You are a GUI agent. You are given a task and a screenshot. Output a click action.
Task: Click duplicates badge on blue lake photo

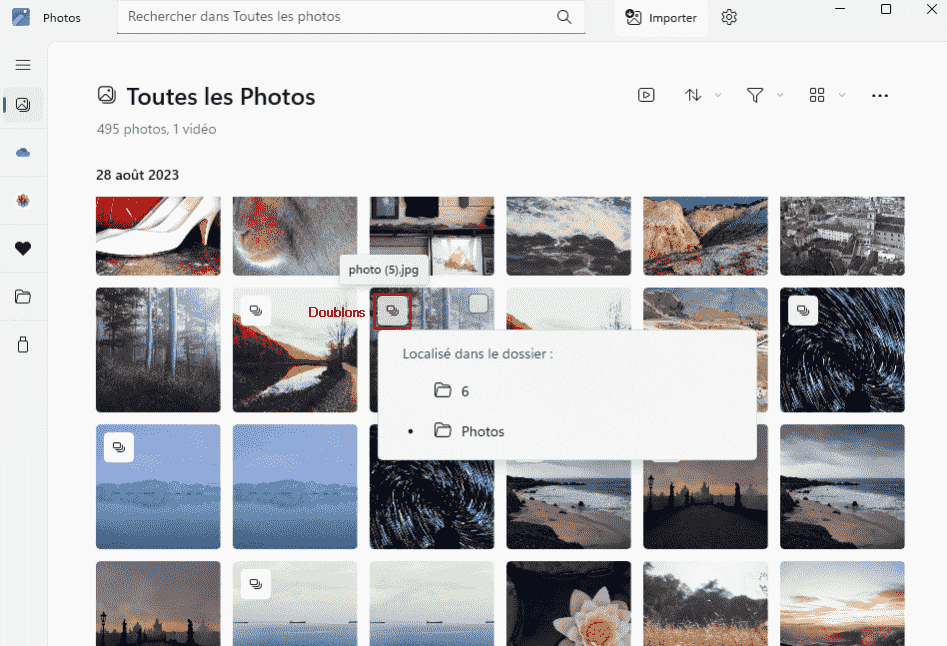pos(119,447)
